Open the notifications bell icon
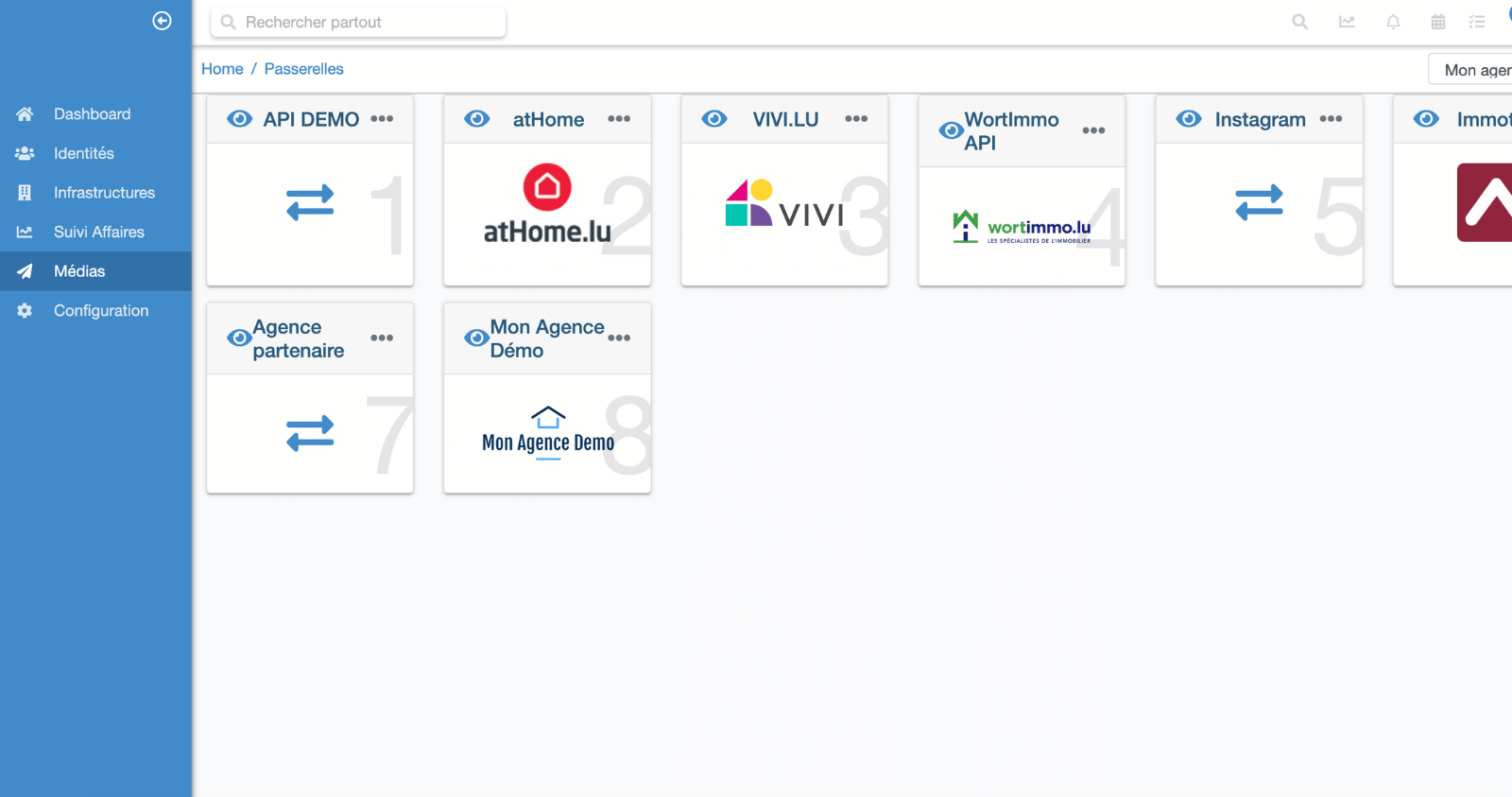1512x797 pixels. [1393, 22]
